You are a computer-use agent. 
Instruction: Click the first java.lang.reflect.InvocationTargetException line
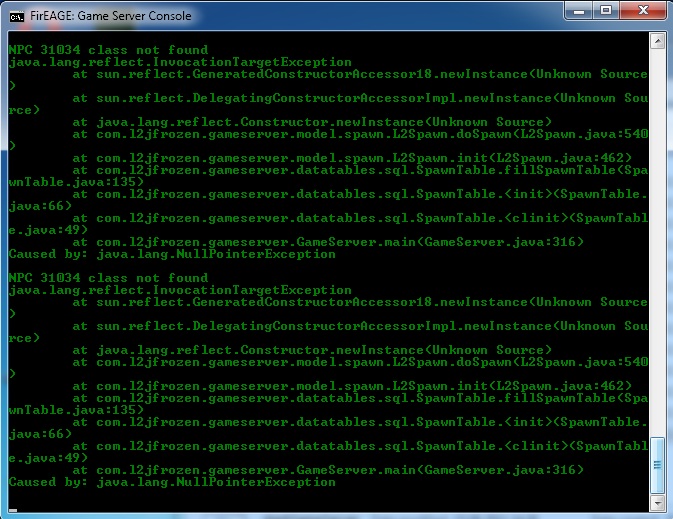point(180,62)
